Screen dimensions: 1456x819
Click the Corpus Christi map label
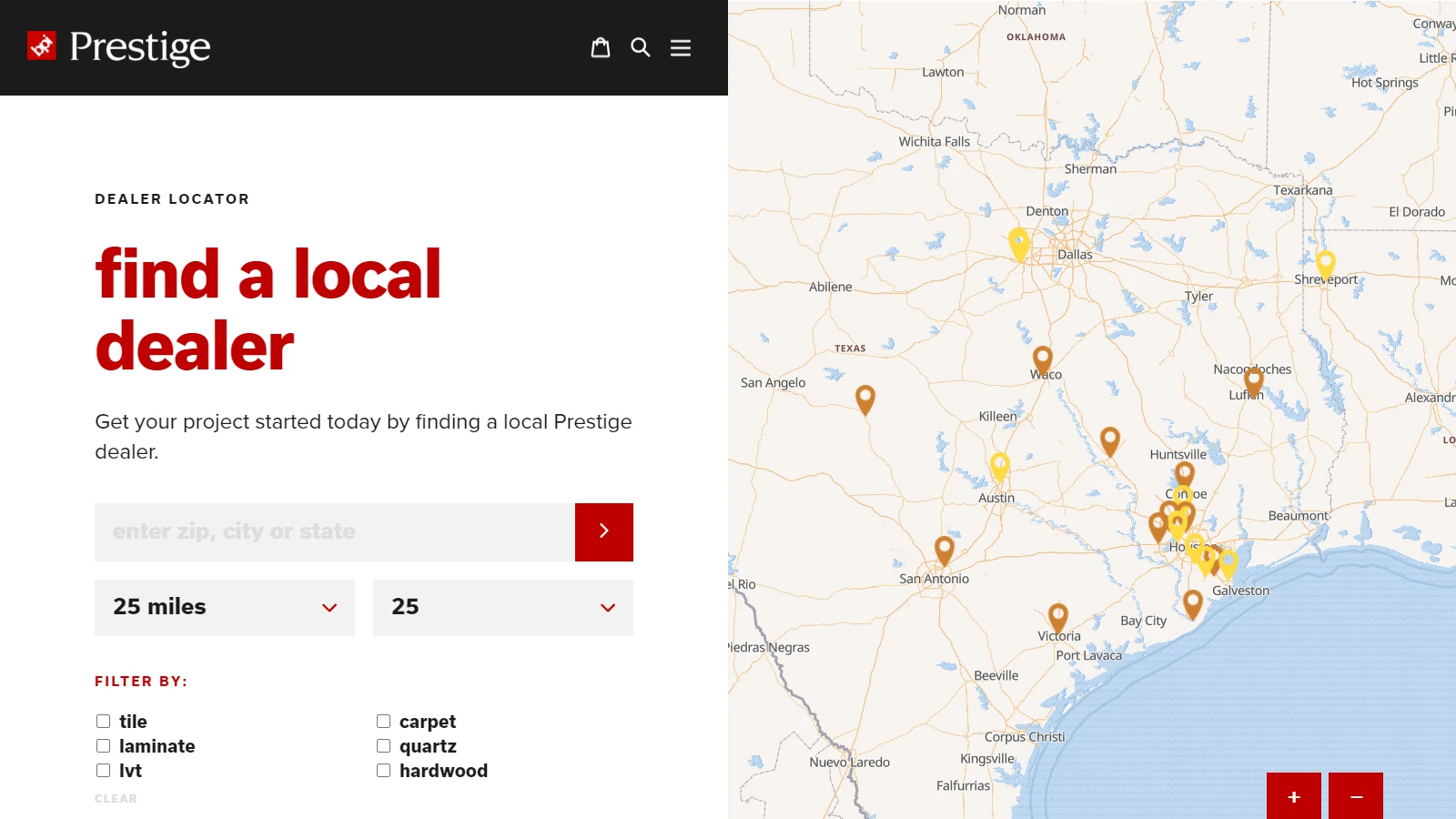[1025, 737]
